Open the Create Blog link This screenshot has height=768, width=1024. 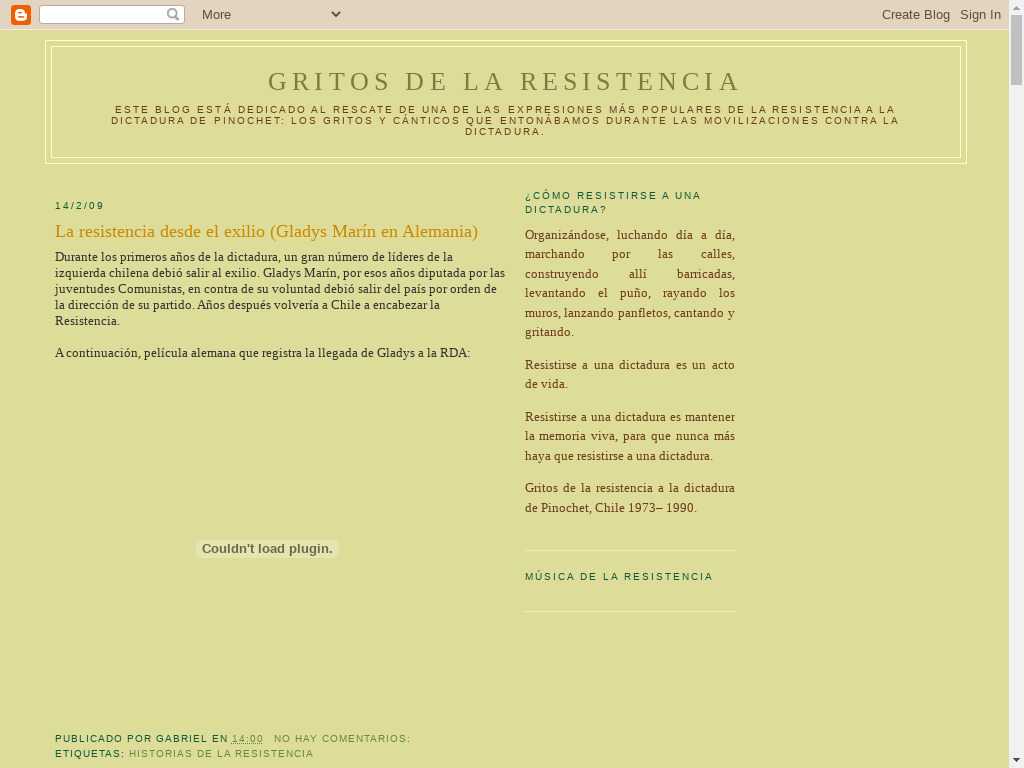(915, 14)
